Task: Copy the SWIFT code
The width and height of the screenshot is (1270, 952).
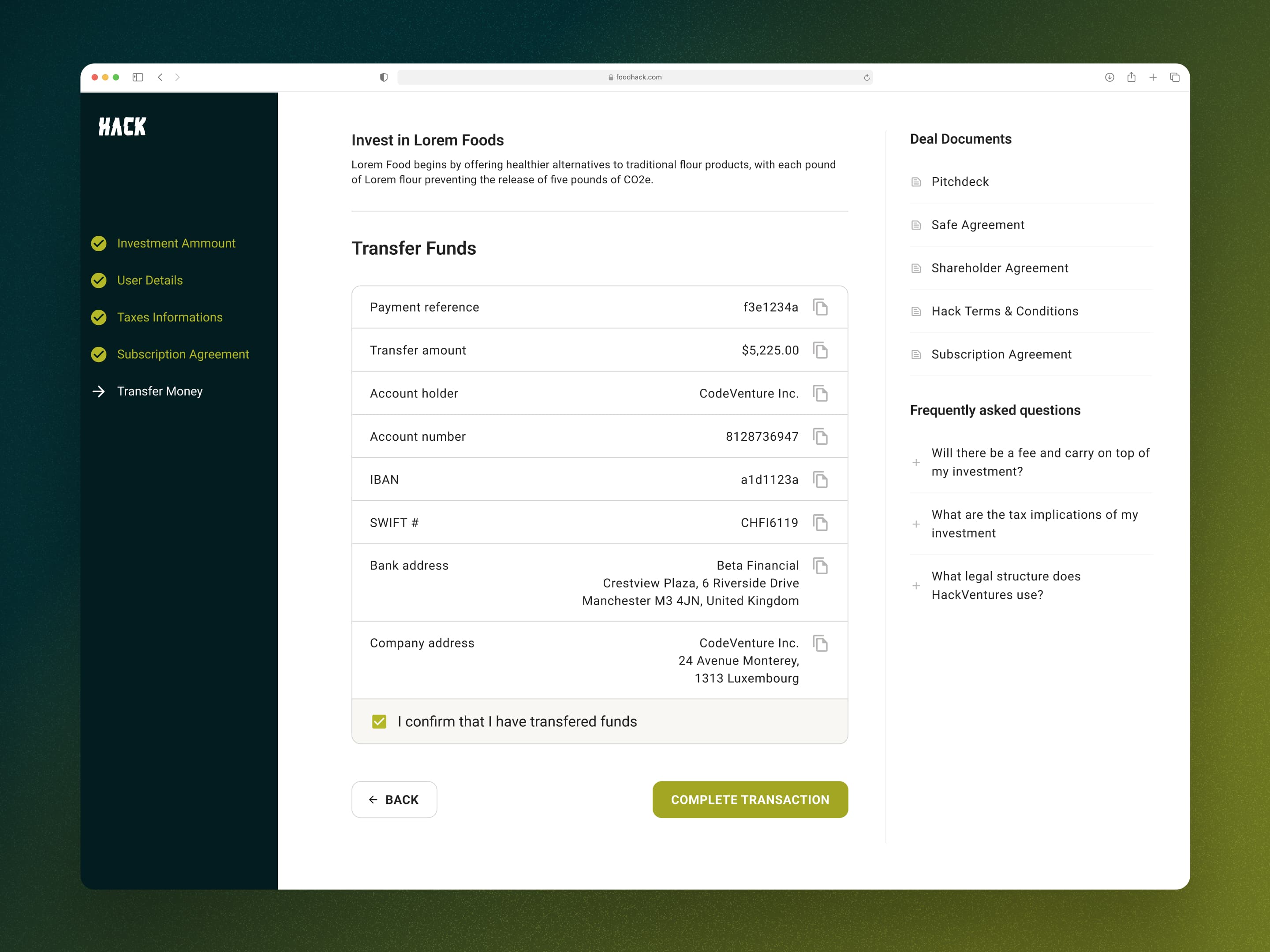Action: [821, 522]
